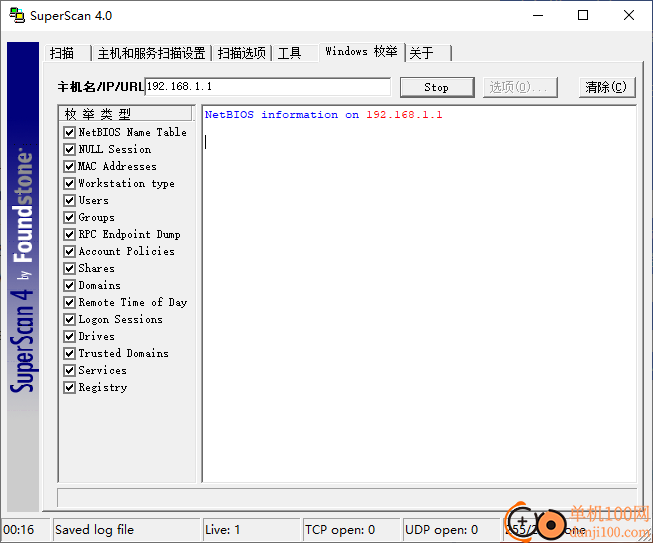Open the 扫描选项 tab
653x543 pixels.
coord(242,53)
